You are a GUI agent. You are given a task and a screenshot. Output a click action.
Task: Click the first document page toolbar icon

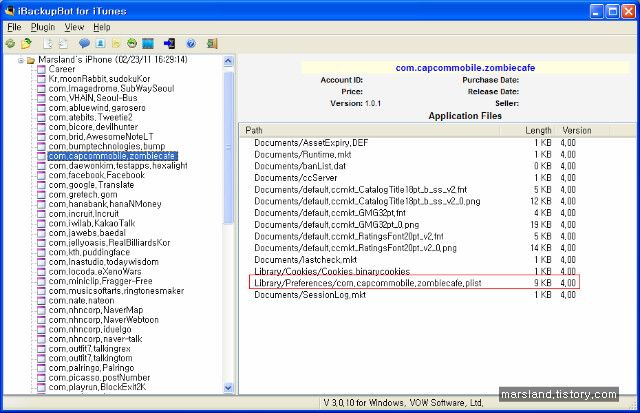[x=48, y=43]
